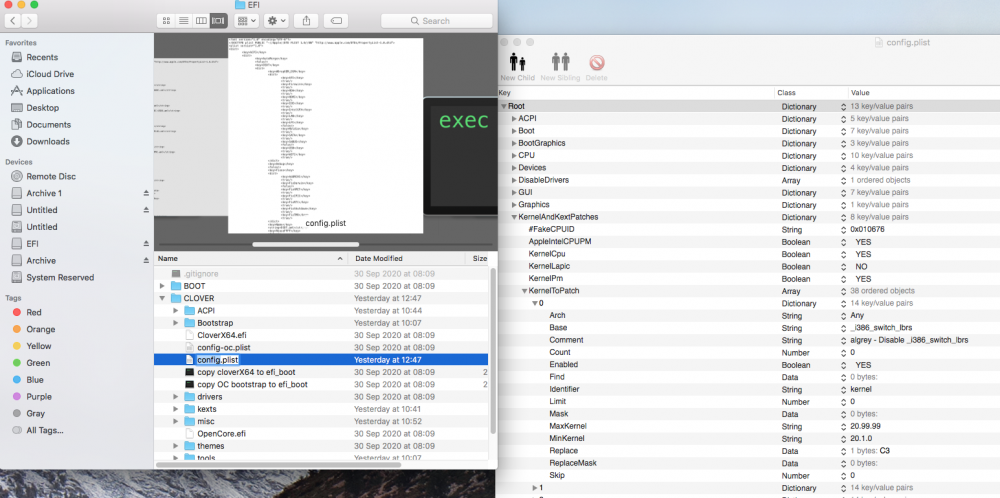Viewport: 1000px width, 498px height.
Task: Eject the EFI volume
Action: [146, 244]
